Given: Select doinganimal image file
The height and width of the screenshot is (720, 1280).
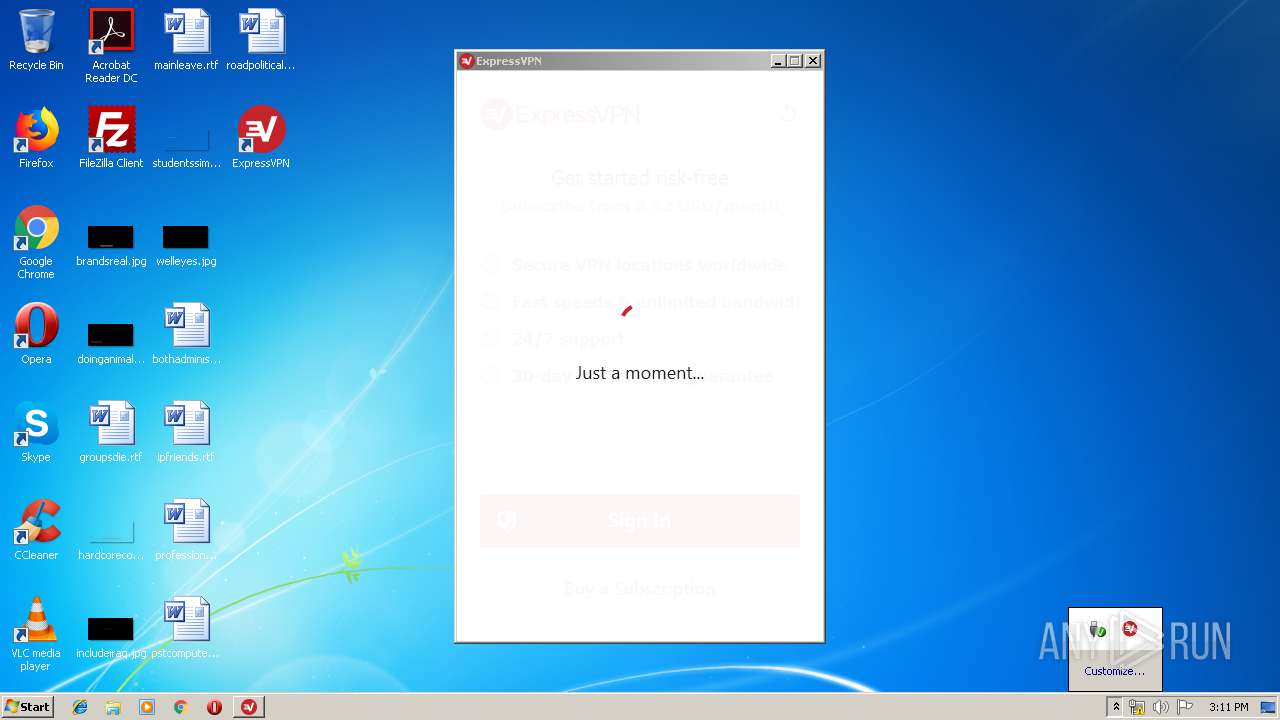Looking at the screenshot, I should (111, 343).
